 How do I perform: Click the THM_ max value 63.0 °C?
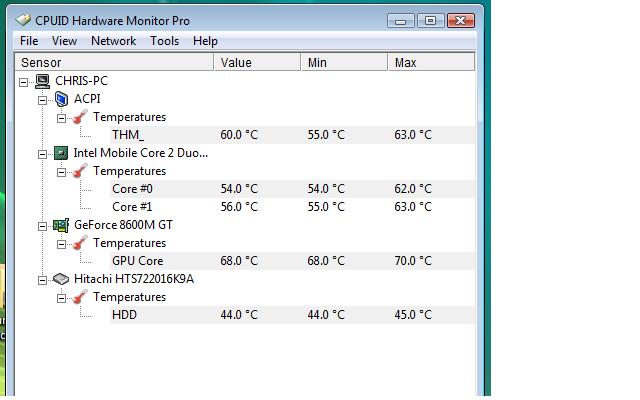[x=413, y=135]
